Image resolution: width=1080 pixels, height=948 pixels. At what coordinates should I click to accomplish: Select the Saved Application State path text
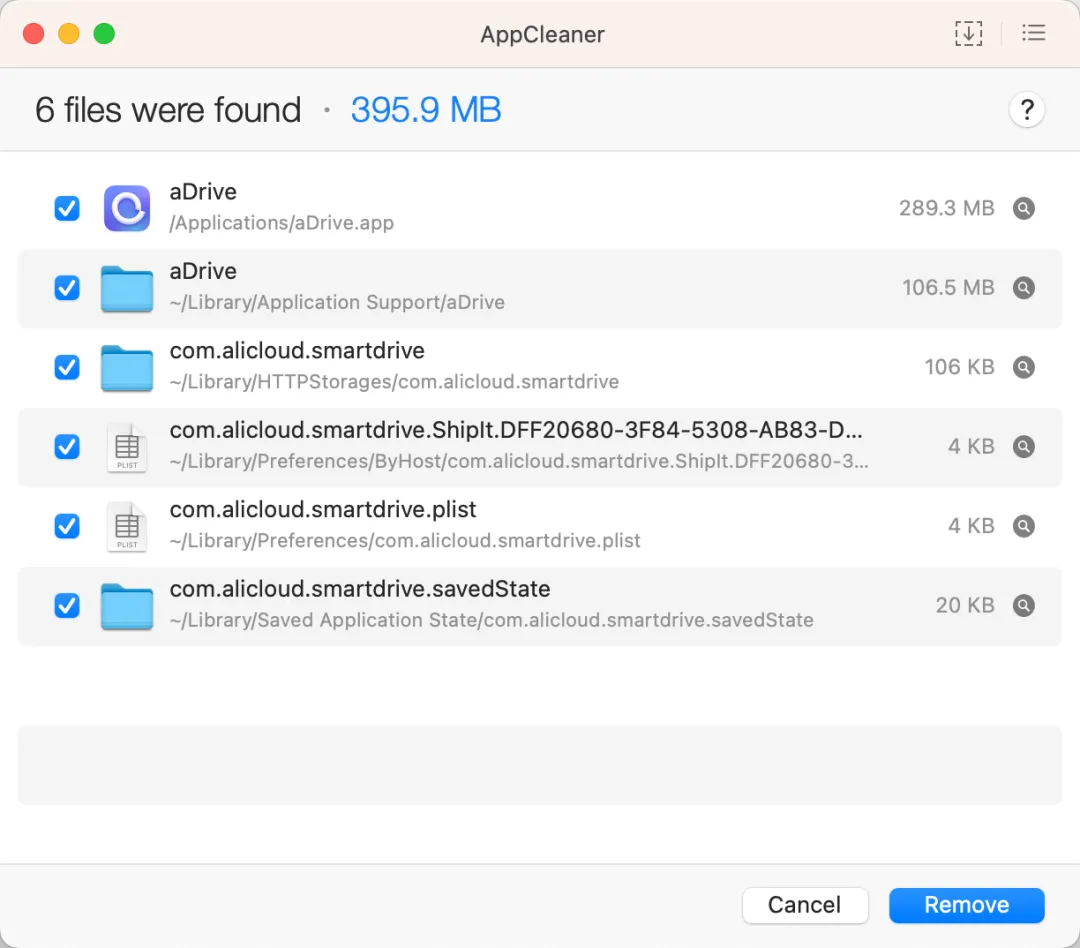pyautogui.click(x=491, y=620)
